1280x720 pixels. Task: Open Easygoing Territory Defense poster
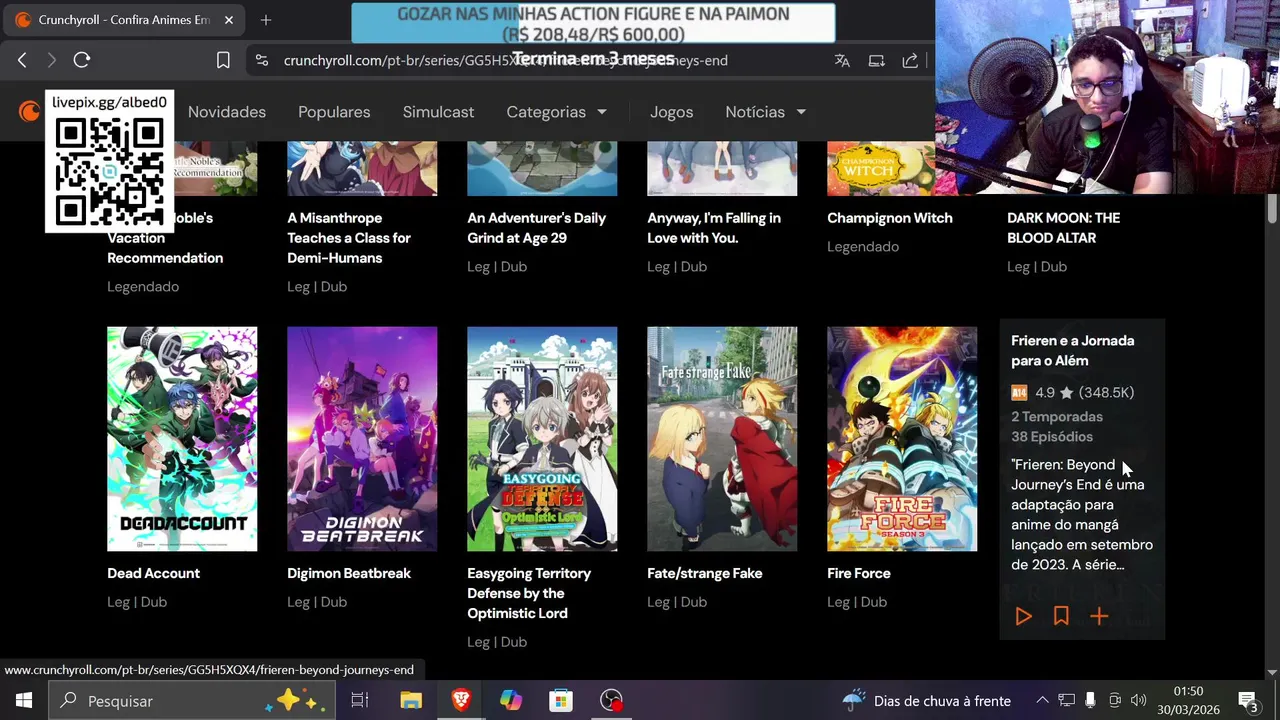tap(542, 438)
